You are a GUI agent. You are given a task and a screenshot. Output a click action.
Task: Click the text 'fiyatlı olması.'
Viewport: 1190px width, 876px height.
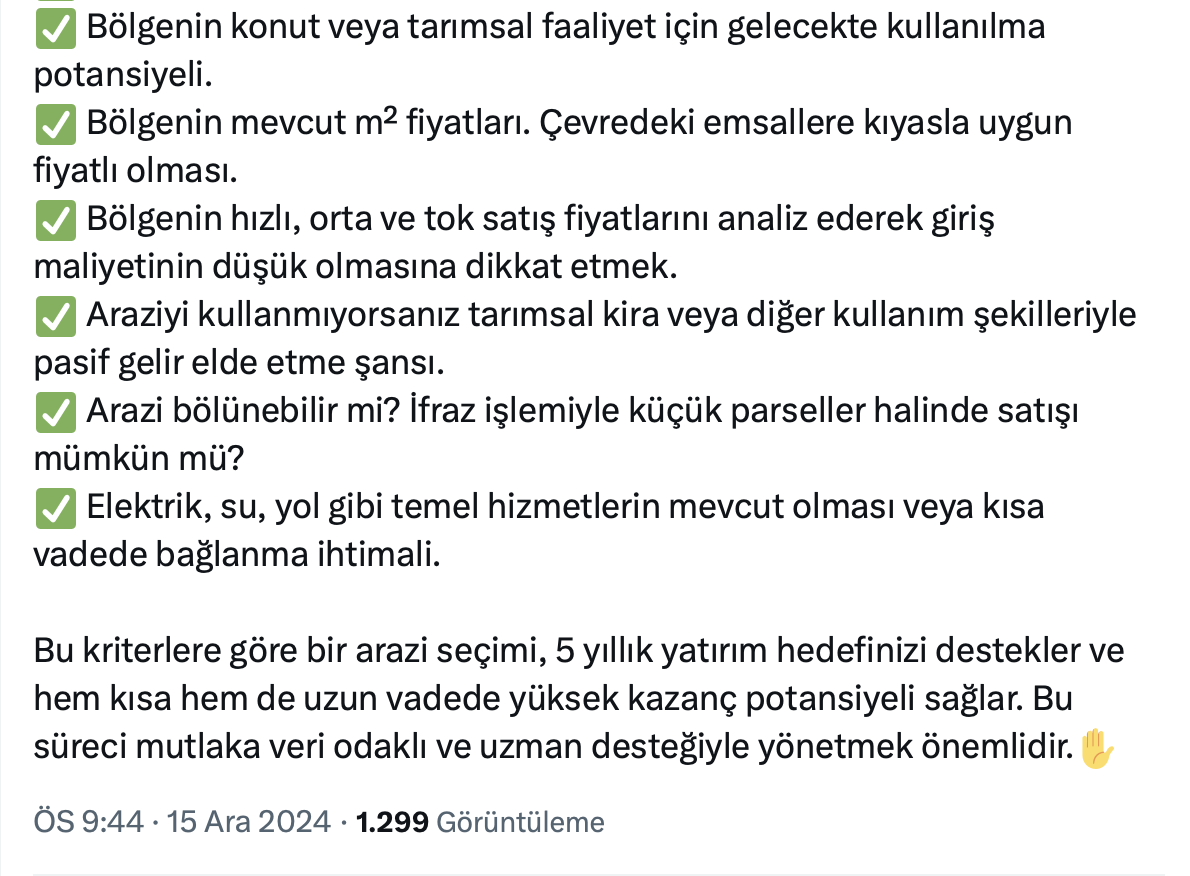(135, 171)
